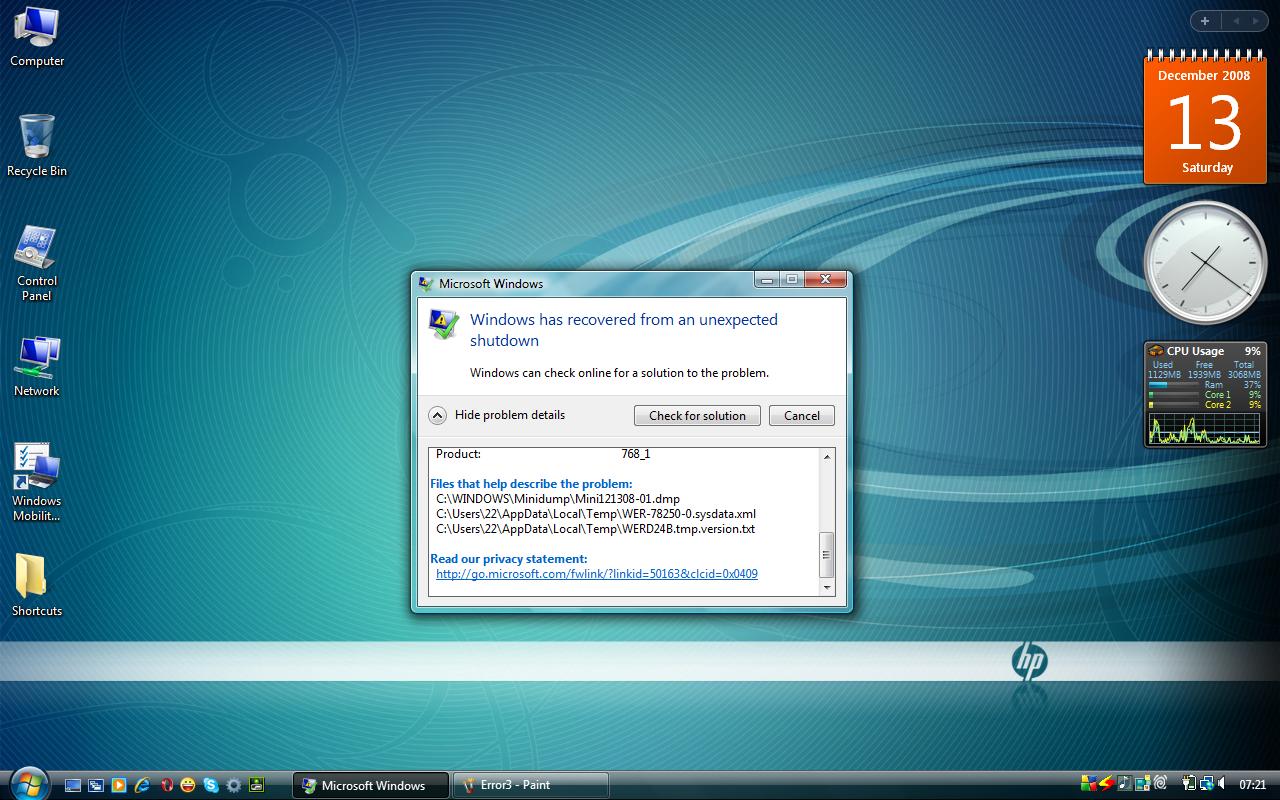Click 'Files that help describe the problem' heading

coord(531,484)
